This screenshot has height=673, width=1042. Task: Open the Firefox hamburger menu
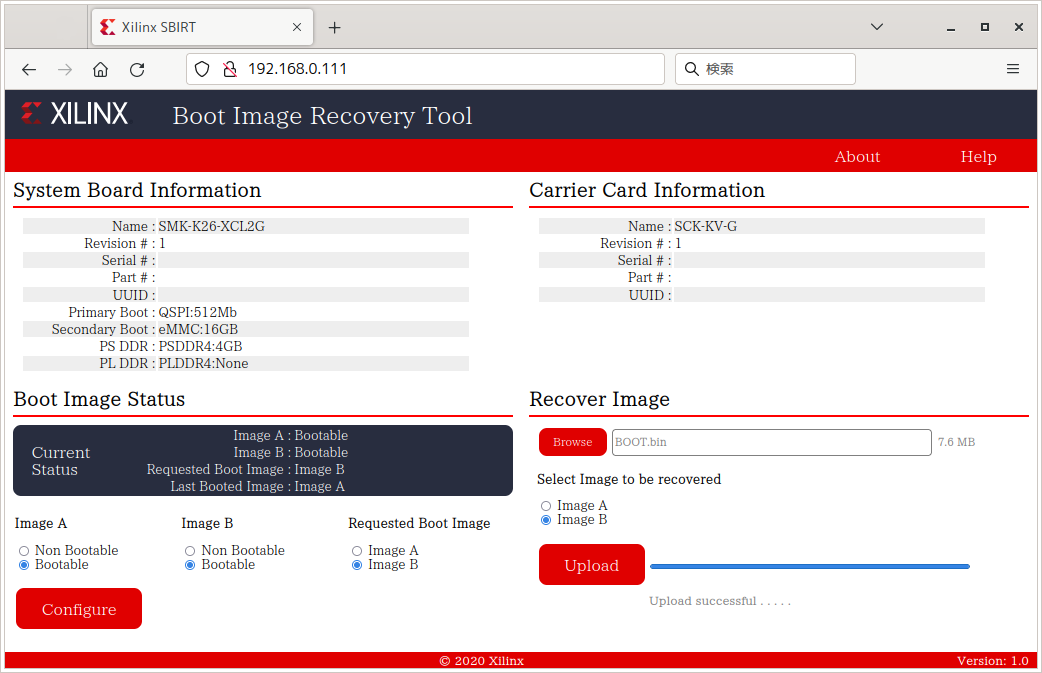[1013, 69]
